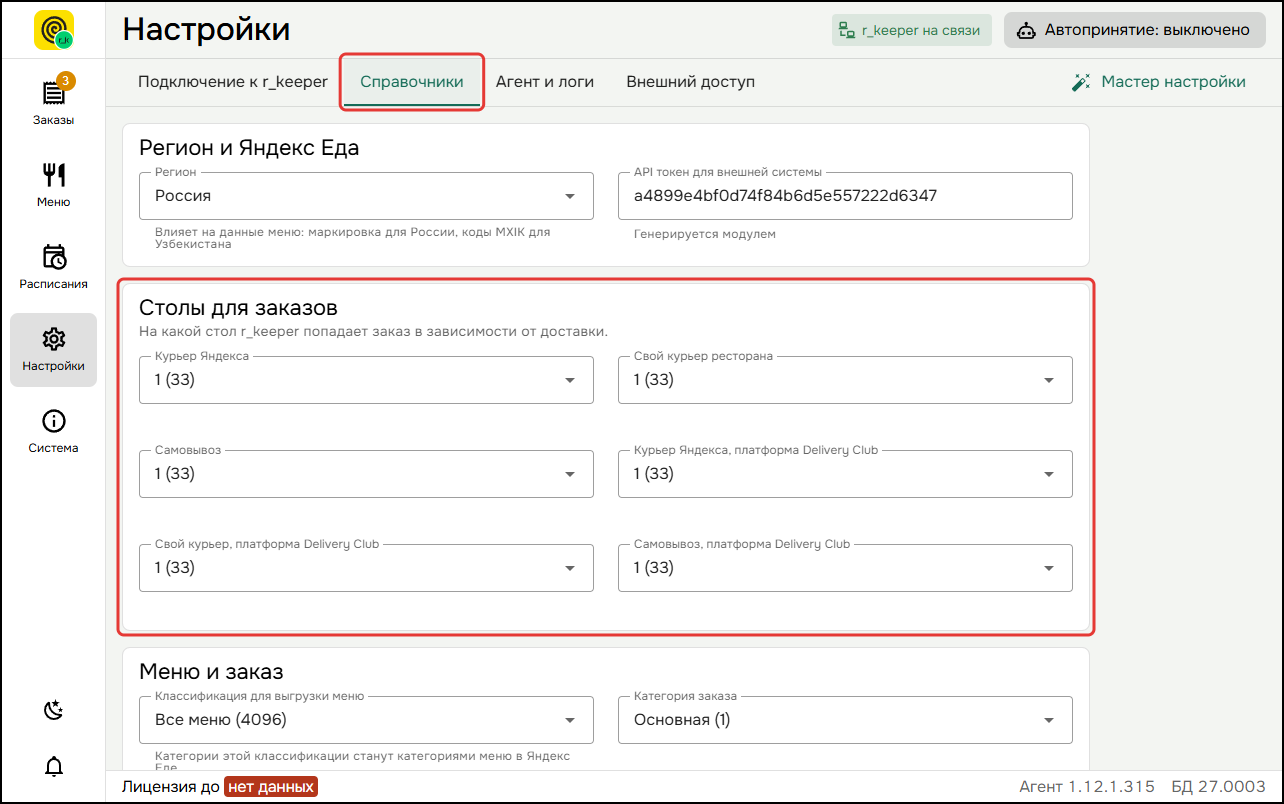
Task: Expand the Категория заказа dropdown
Action: [x=845, y=720]
